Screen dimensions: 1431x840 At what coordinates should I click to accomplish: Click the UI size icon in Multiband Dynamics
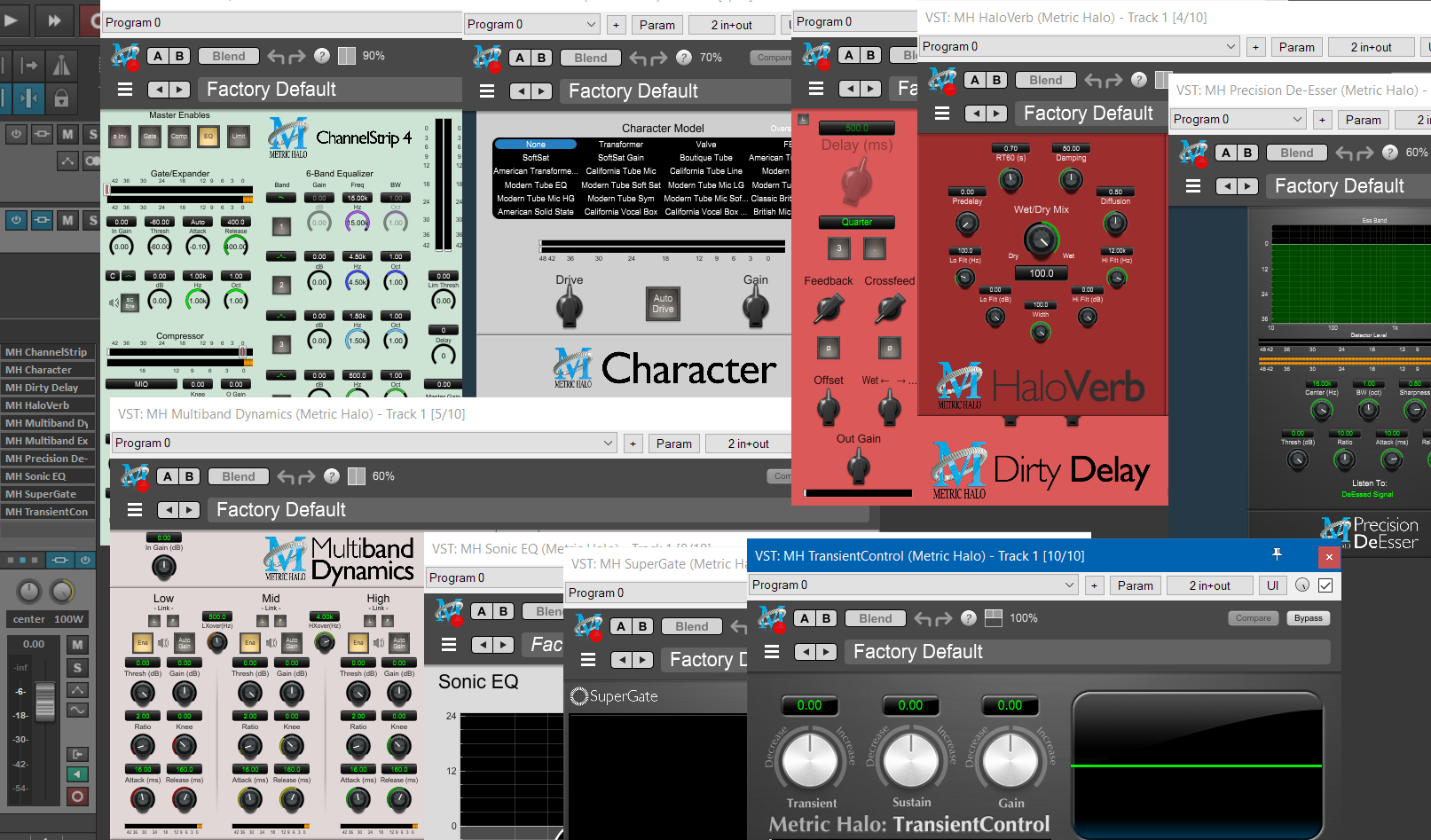[357, 476]
